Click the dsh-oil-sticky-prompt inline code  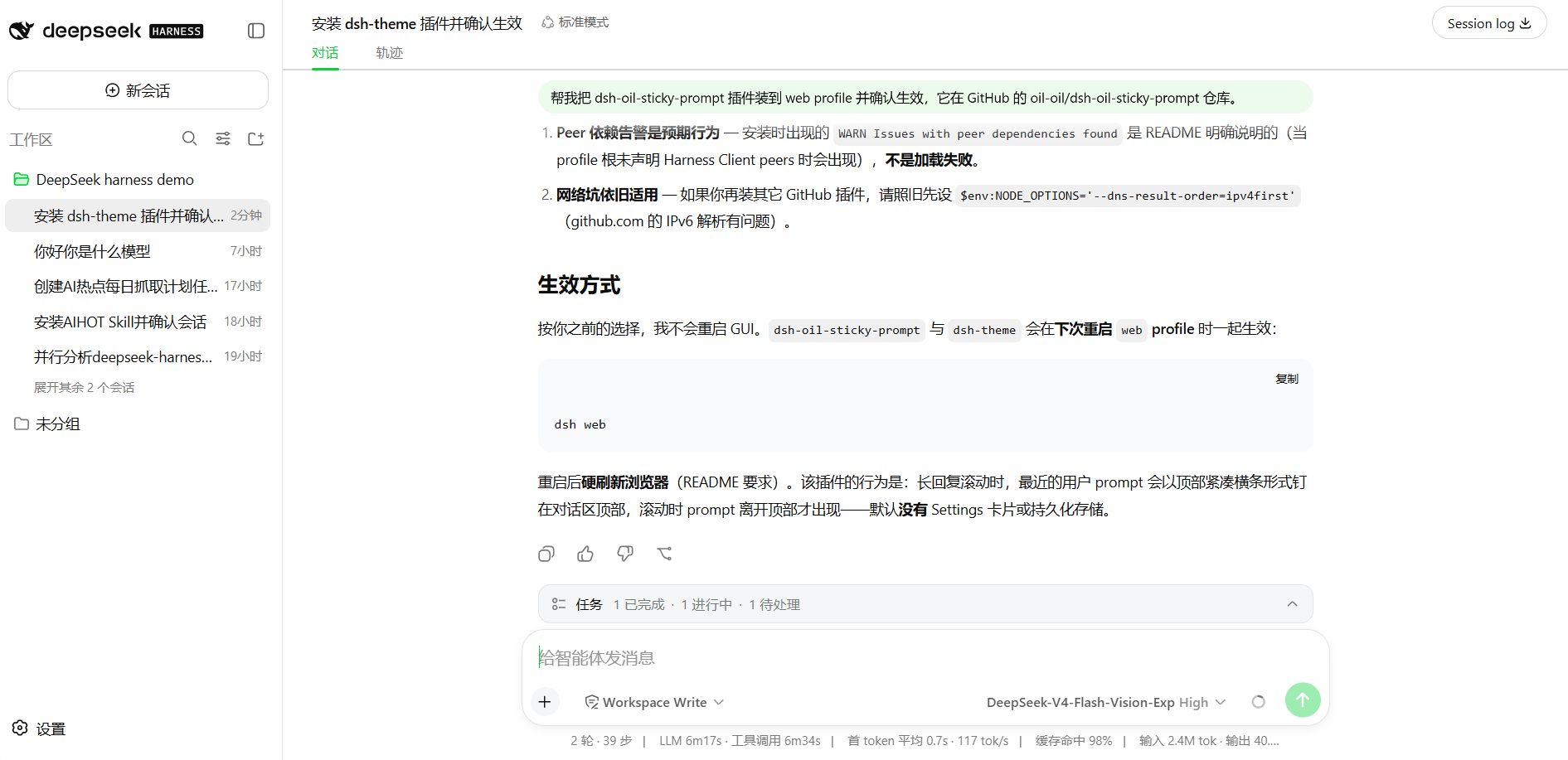847,330
